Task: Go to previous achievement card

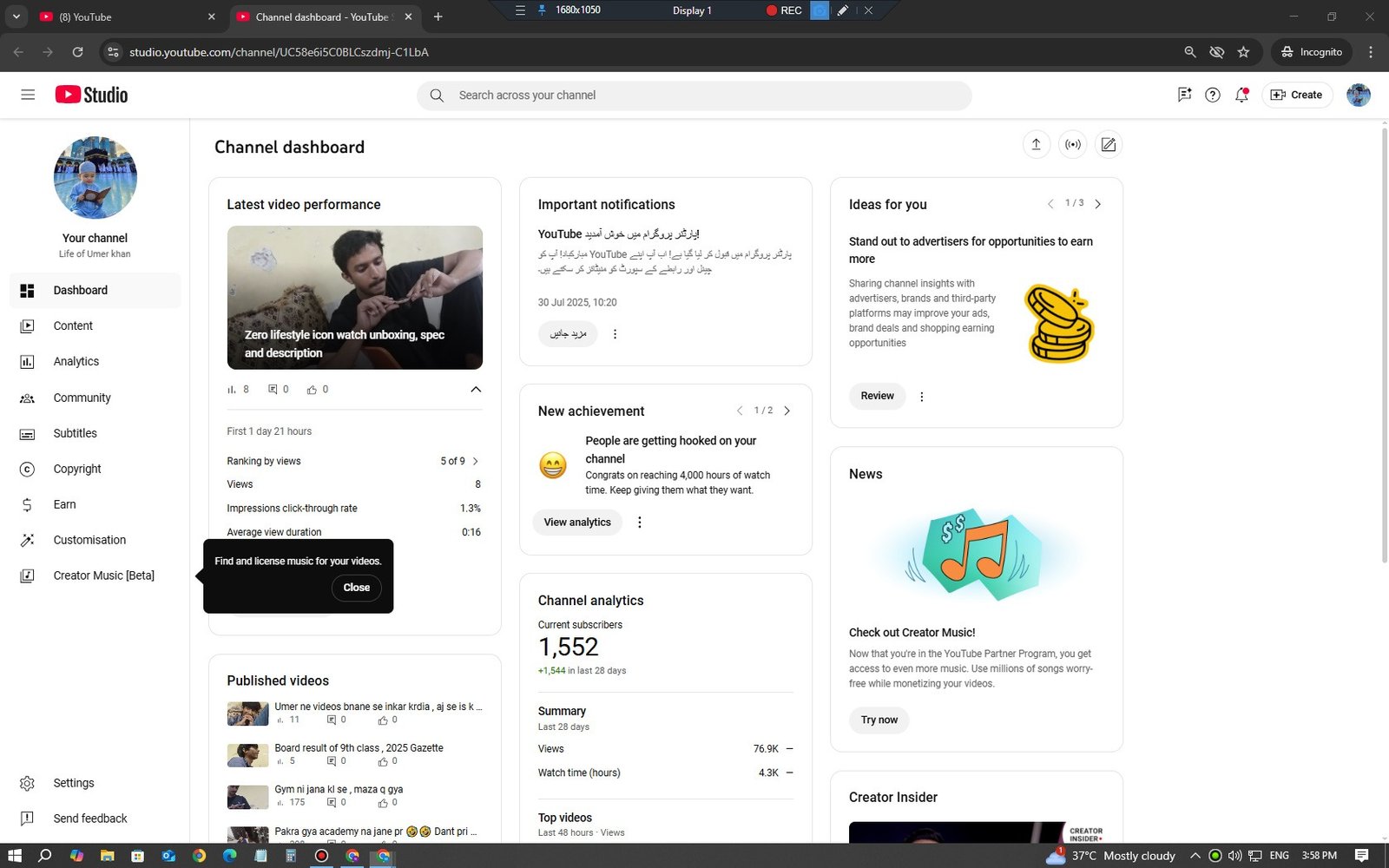Action: click(740, 411)
